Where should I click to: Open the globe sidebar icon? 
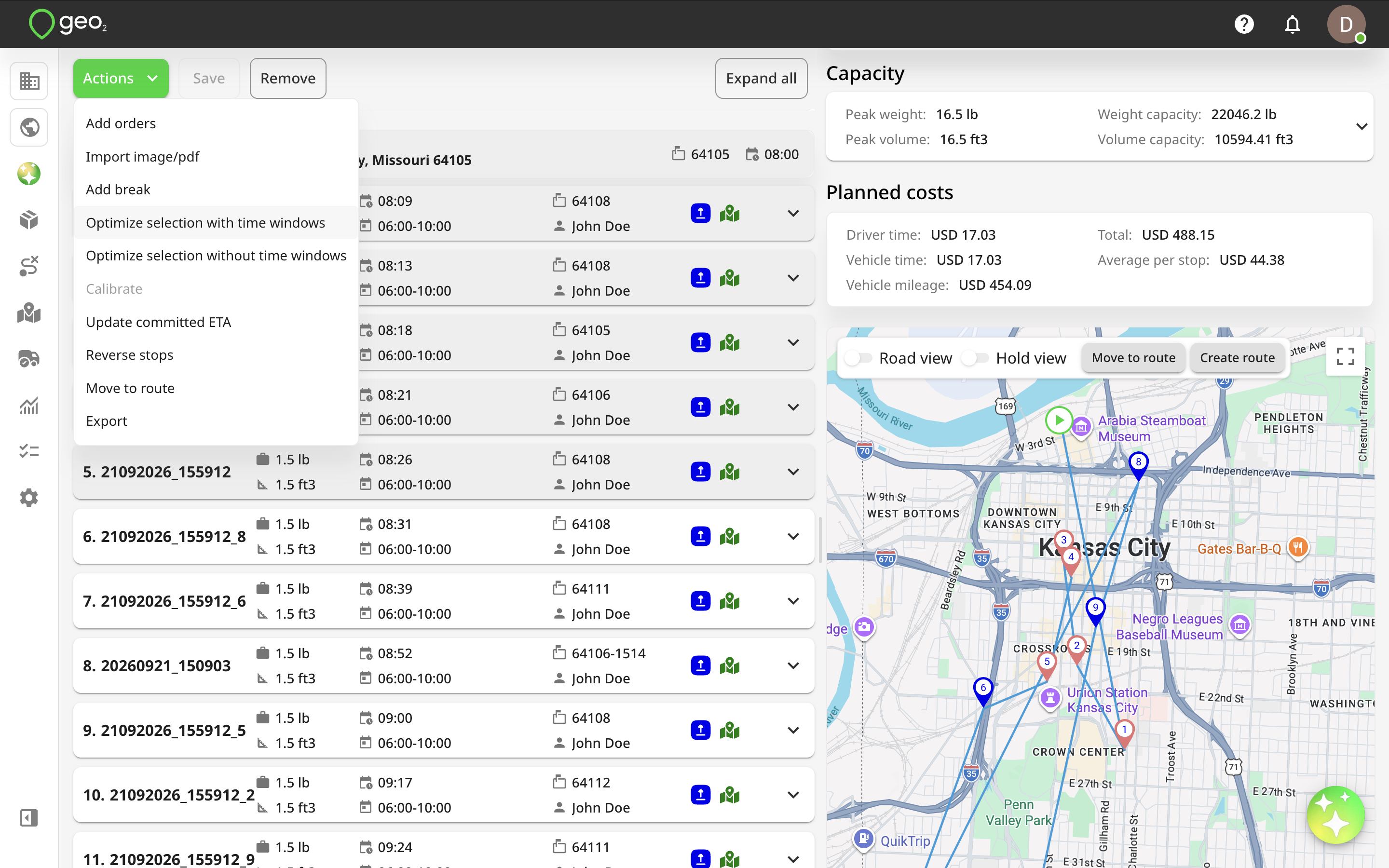29,127
